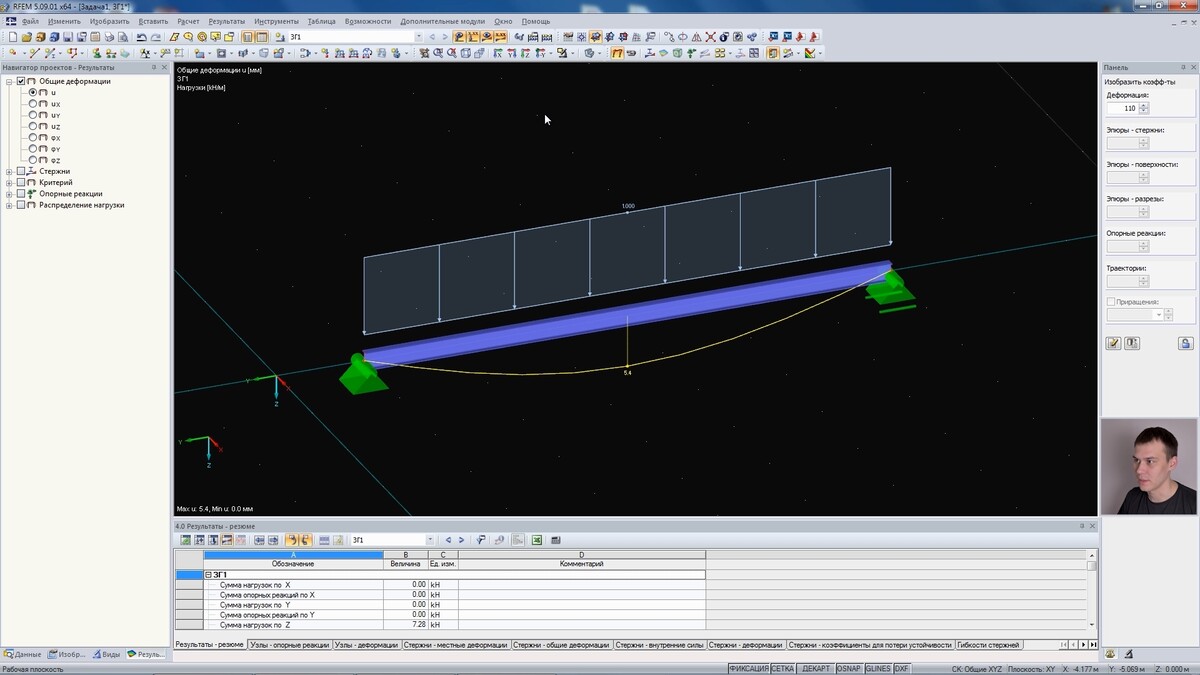
Task: Toggle OSNAP in status bar
Action: pos(848,669)
